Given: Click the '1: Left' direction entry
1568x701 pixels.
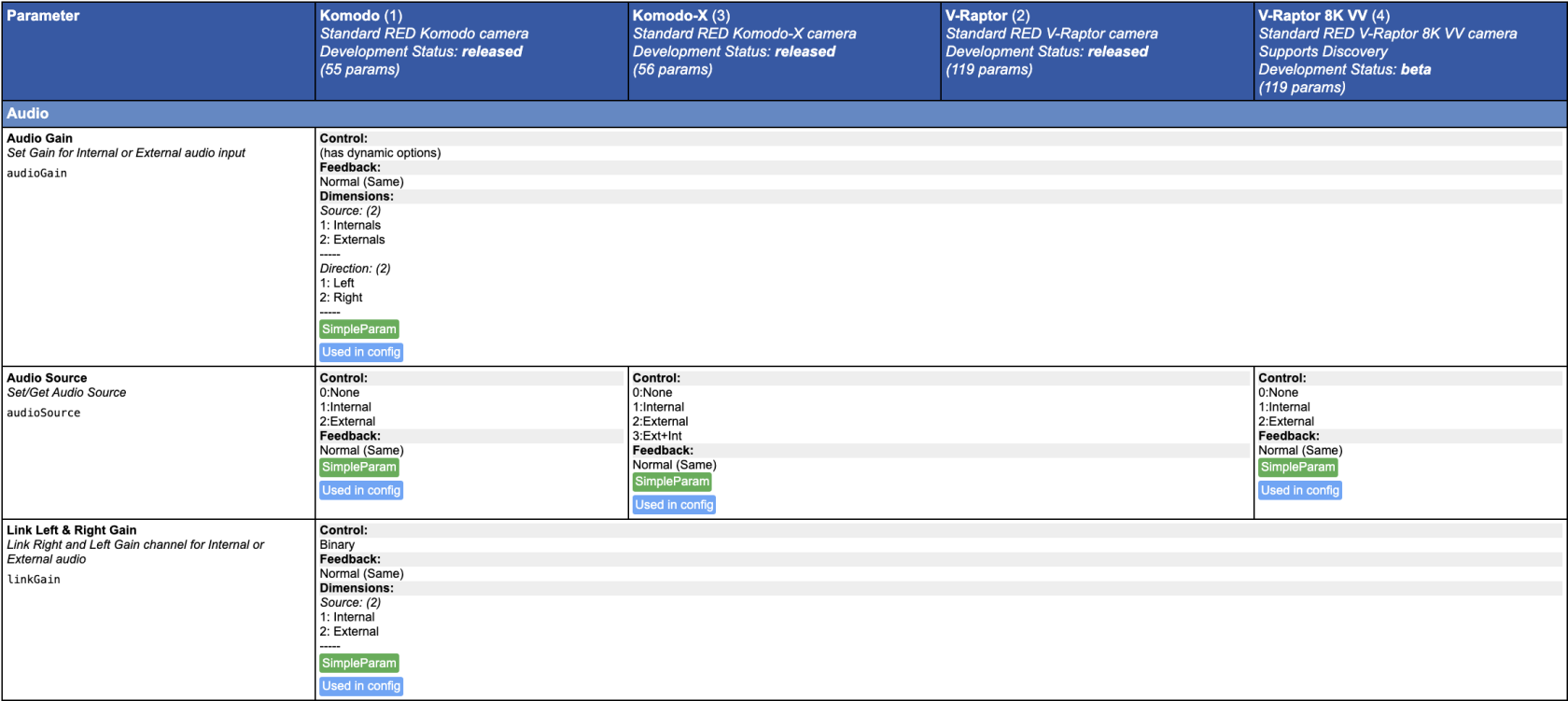Looking at the screenshot, I should point(337,284).
